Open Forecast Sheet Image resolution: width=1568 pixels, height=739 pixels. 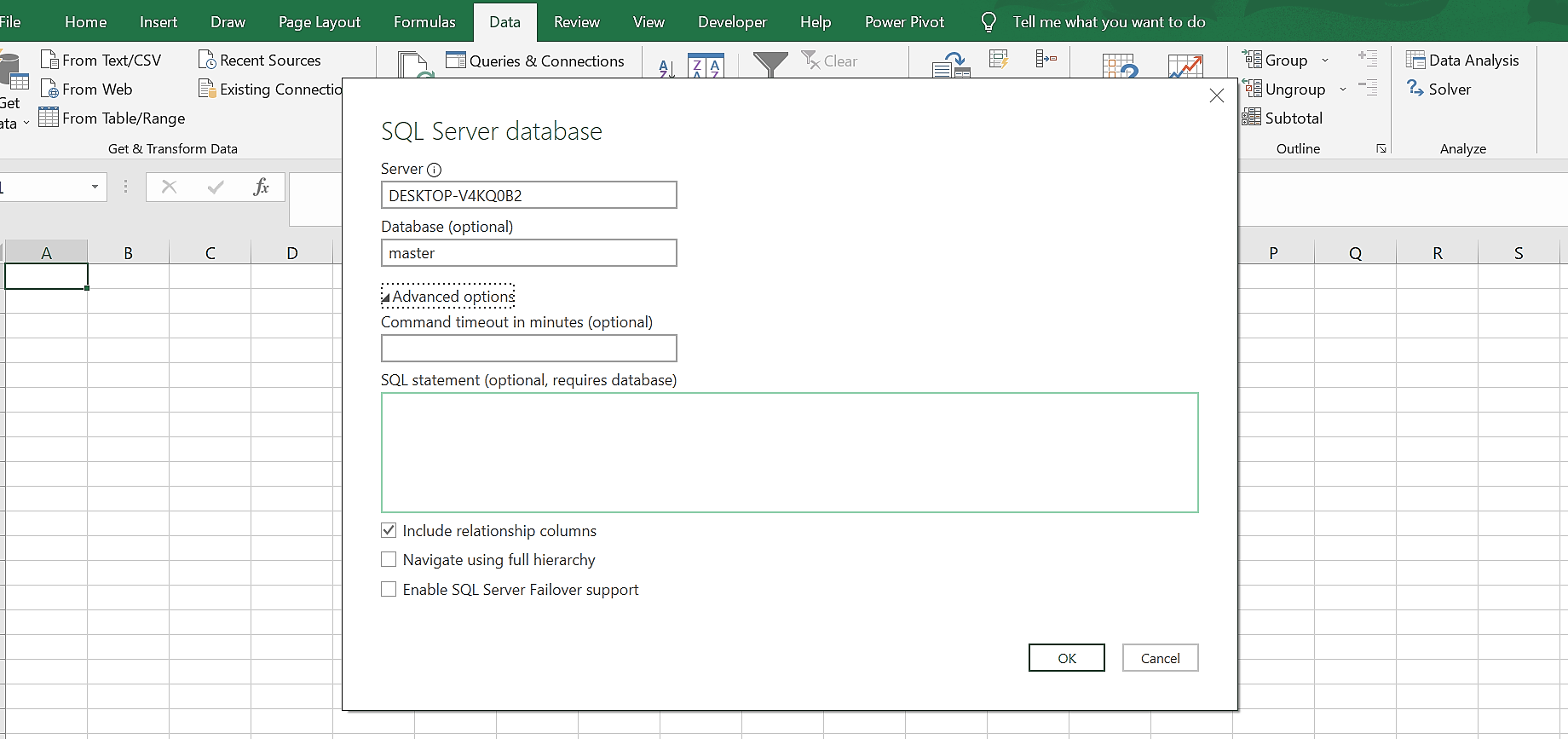[1185, 66]
